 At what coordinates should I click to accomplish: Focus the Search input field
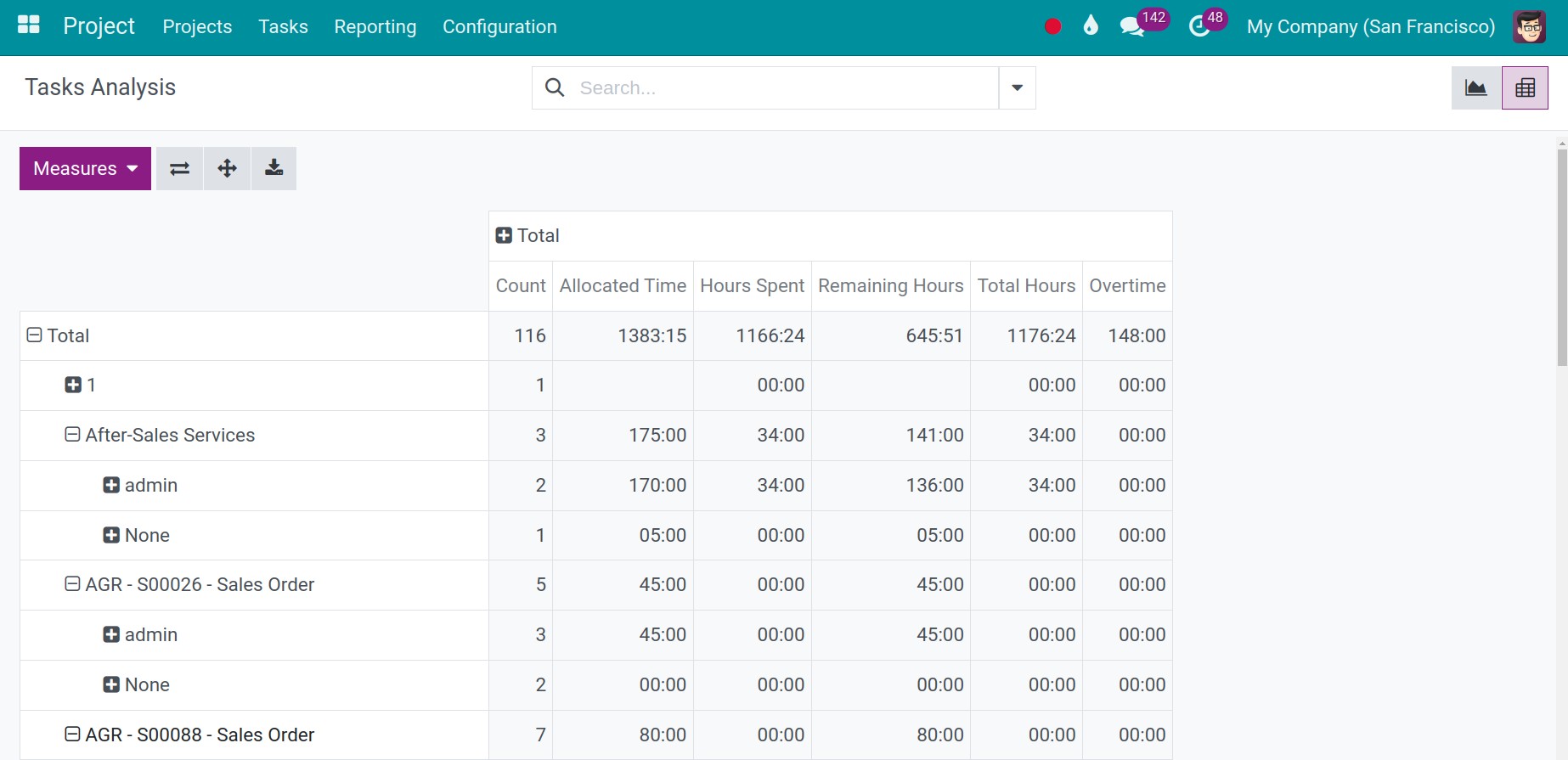[x=786, y=87]
